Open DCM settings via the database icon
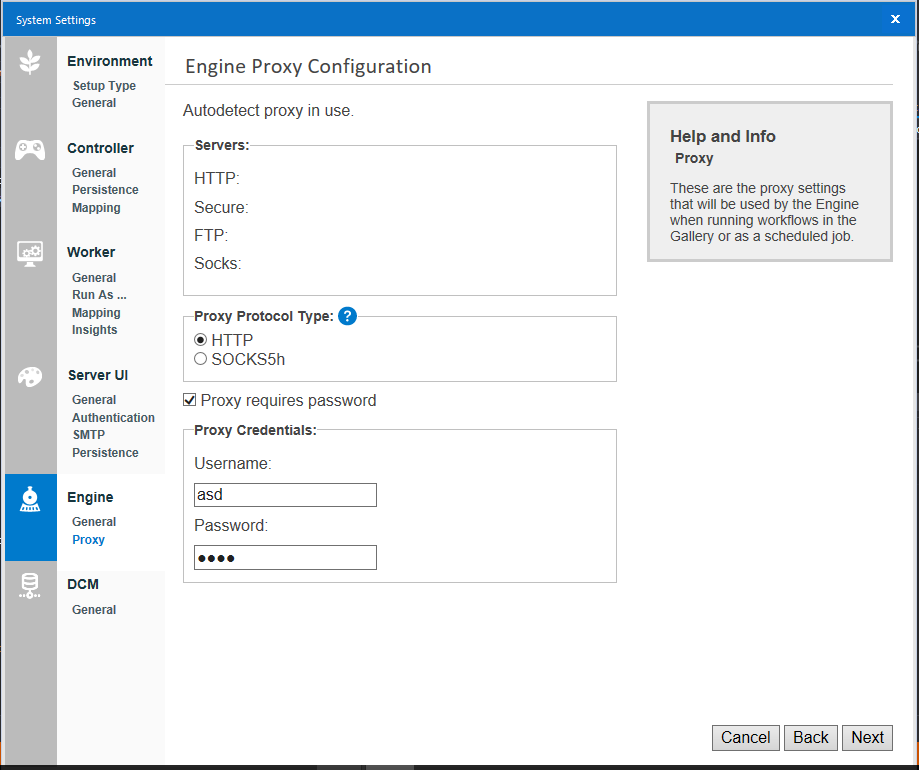Image resolution: width=919 pixels, height=770 pixels. pos(30,587)
